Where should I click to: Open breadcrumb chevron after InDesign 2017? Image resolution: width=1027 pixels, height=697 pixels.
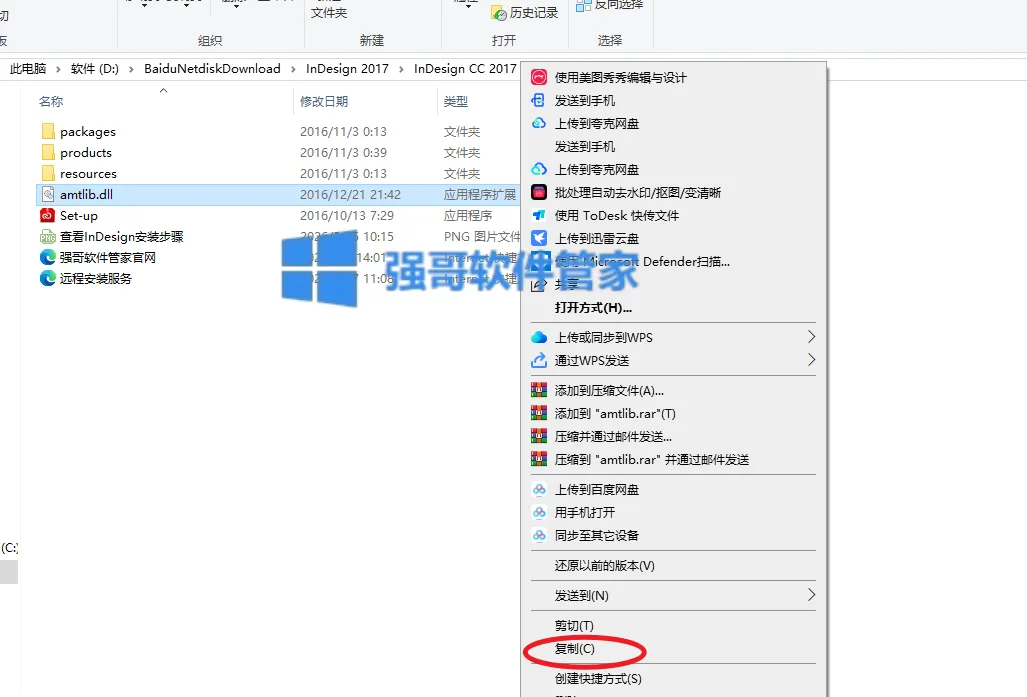(x=401, y=69)
